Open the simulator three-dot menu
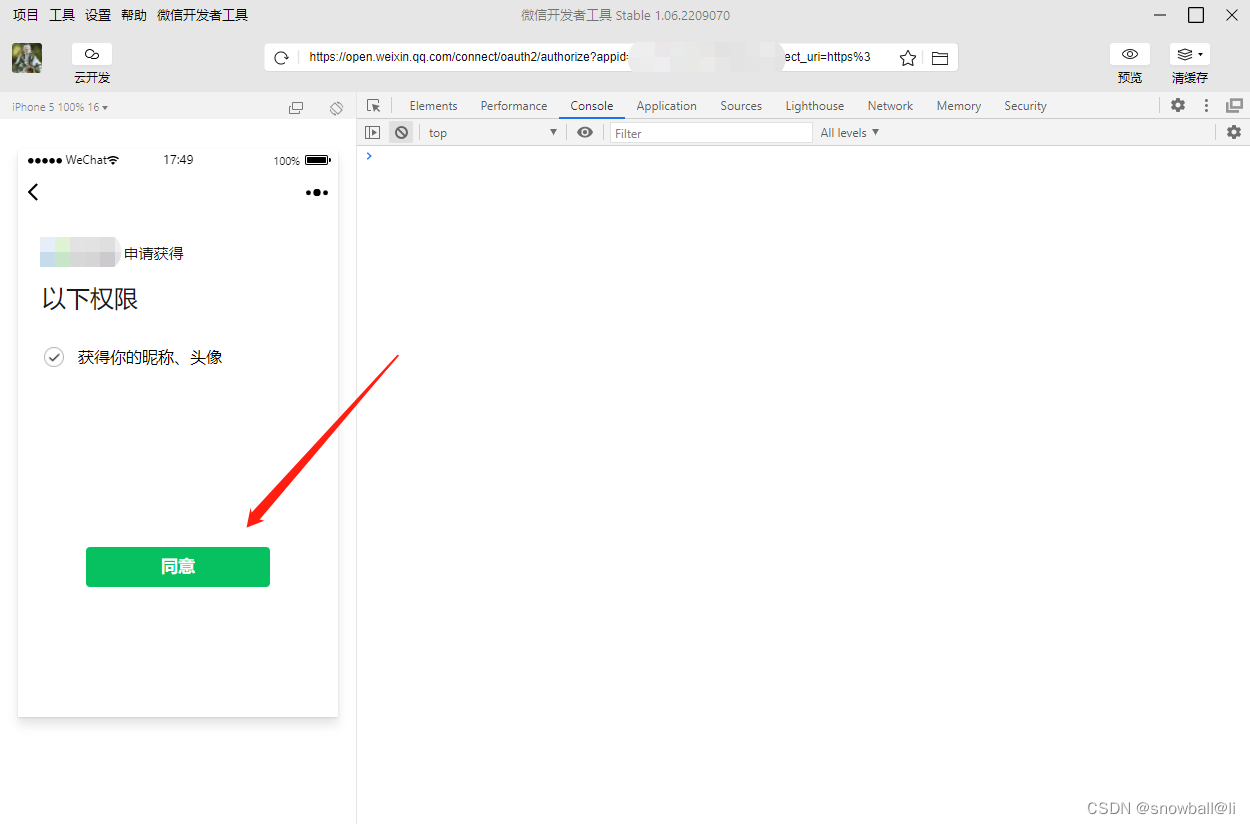 pyautogui.click(x=317, y=192)
